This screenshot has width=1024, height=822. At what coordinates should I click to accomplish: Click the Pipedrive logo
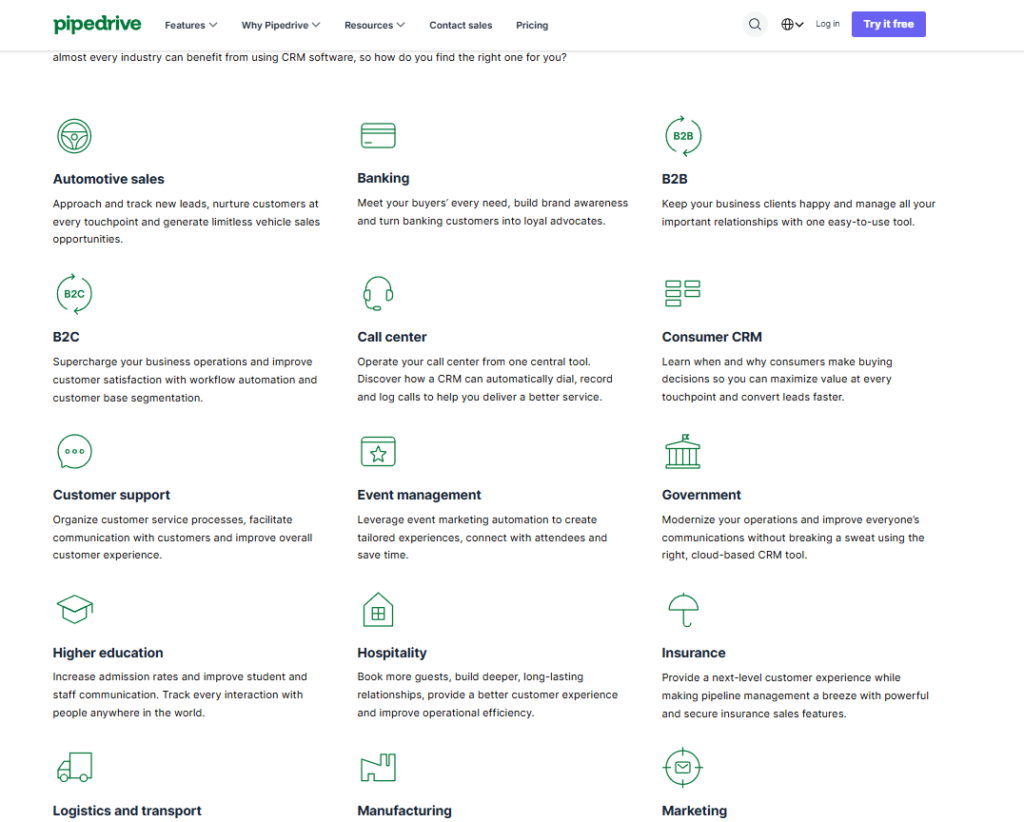click(x=97, y=24)
